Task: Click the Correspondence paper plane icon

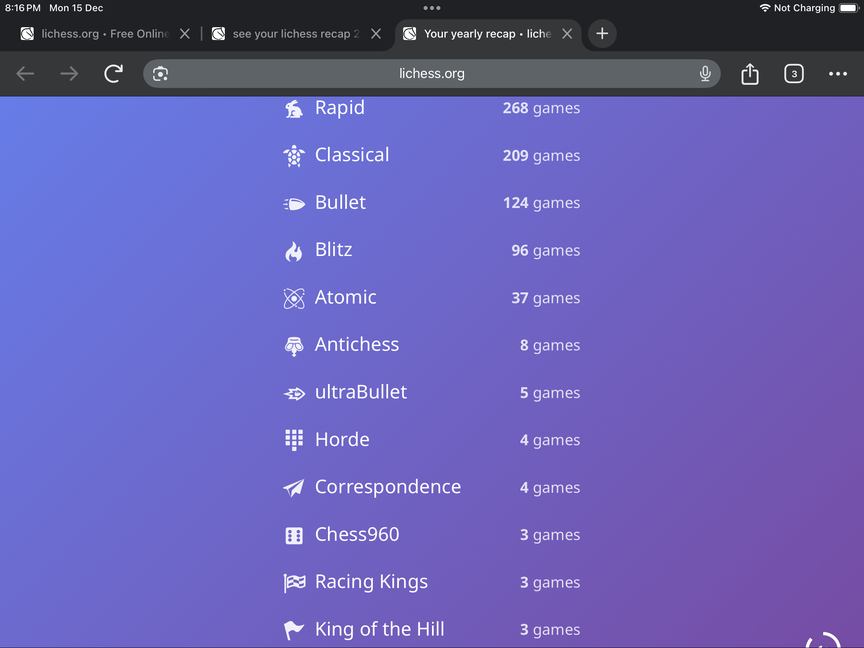Action: pyautogui.click(x=294, y=488)
